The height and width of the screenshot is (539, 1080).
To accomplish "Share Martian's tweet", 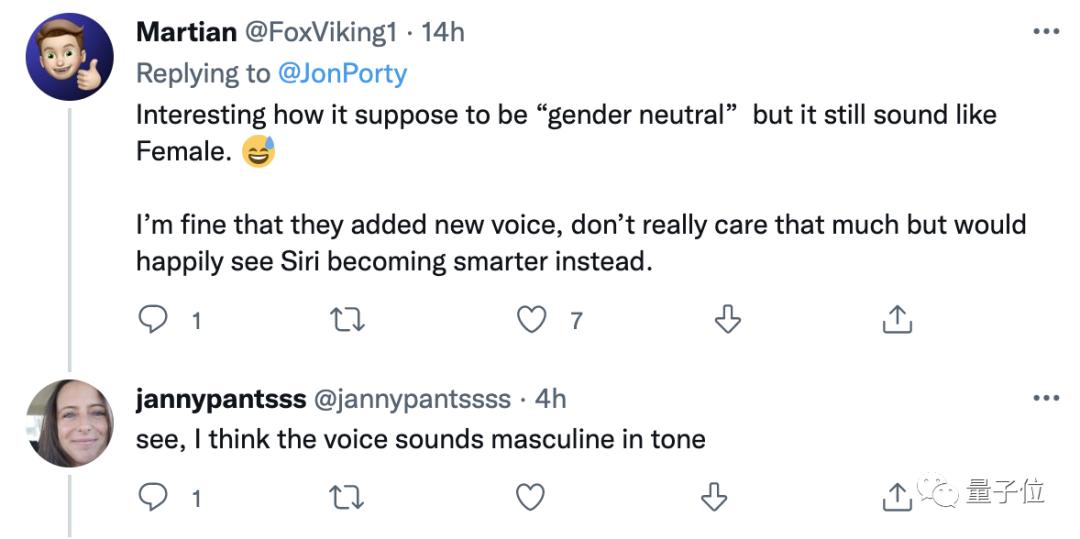I will coord(897,320).
